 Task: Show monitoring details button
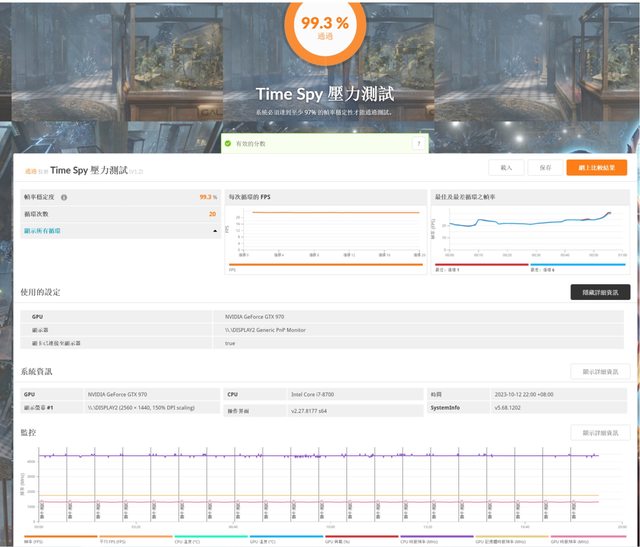pos(600,432)
